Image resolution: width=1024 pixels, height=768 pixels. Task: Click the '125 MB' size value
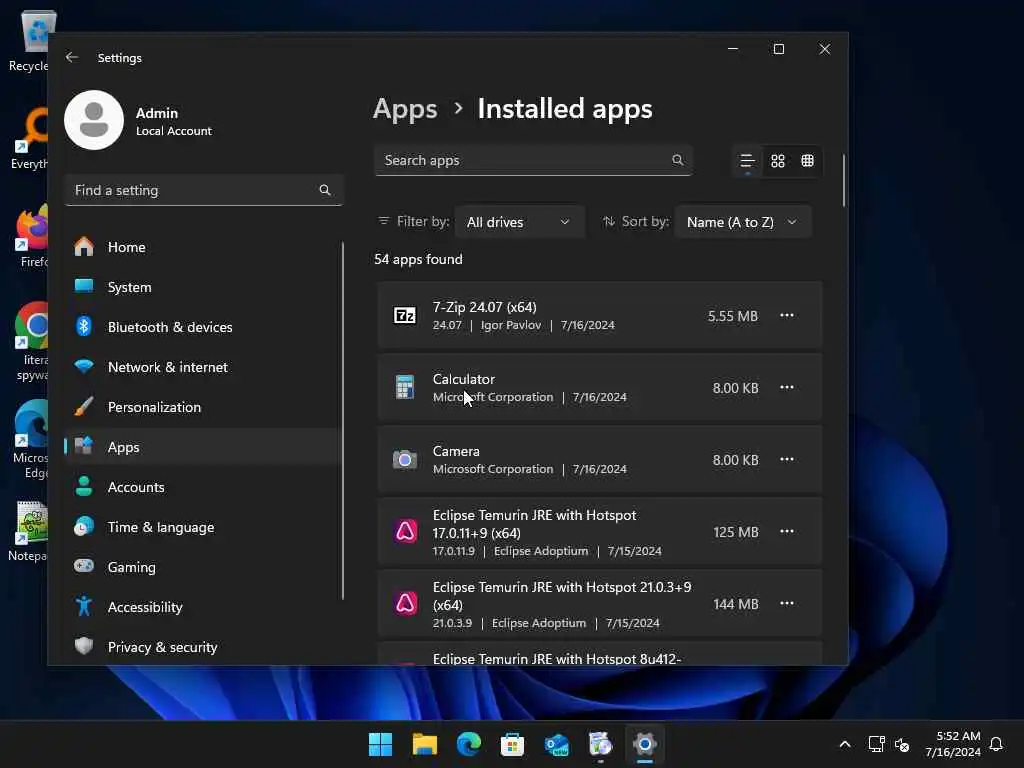pyautogui.click(x=736, y=532)
